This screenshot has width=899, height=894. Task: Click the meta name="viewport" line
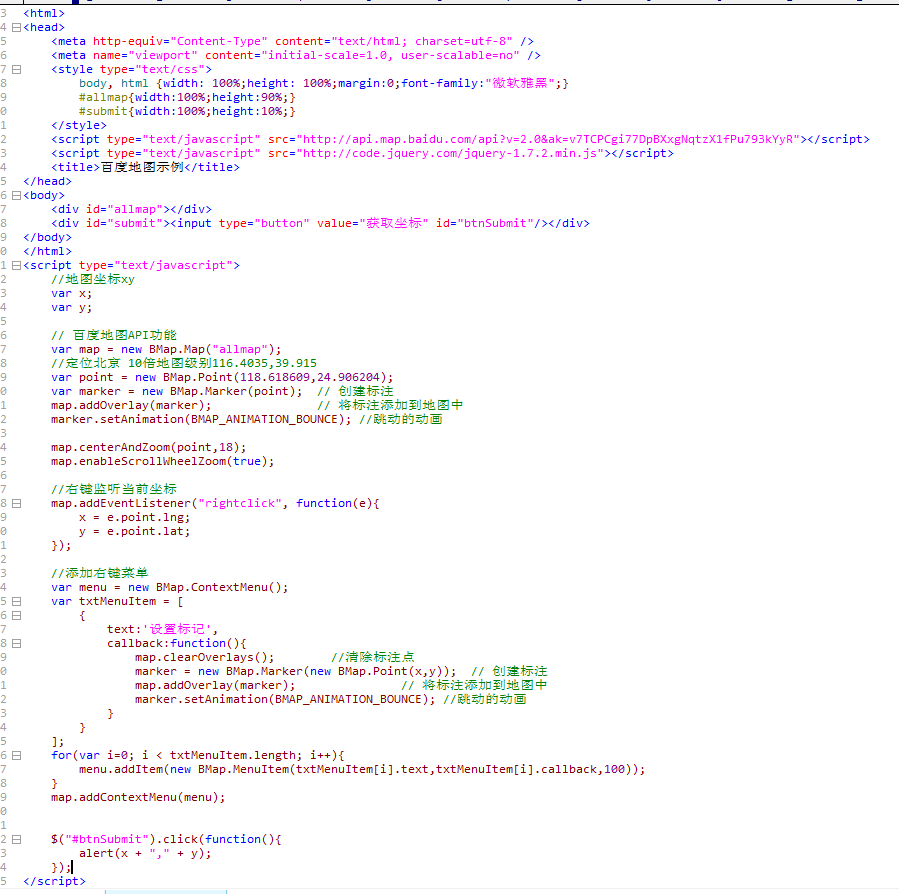pyautogui.click(x=296, y=55)
